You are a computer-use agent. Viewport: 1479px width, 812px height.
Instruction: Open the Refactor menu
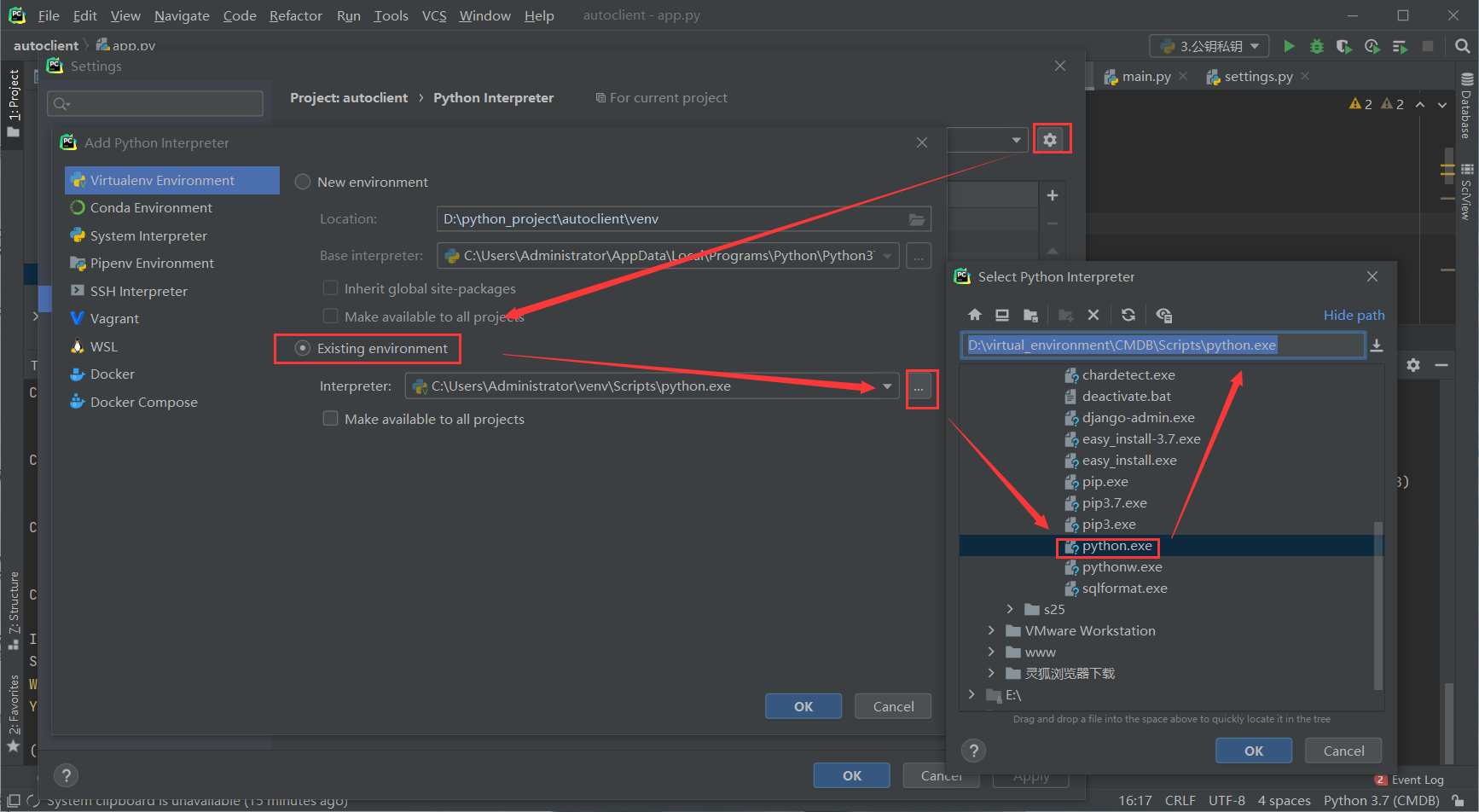295,15
